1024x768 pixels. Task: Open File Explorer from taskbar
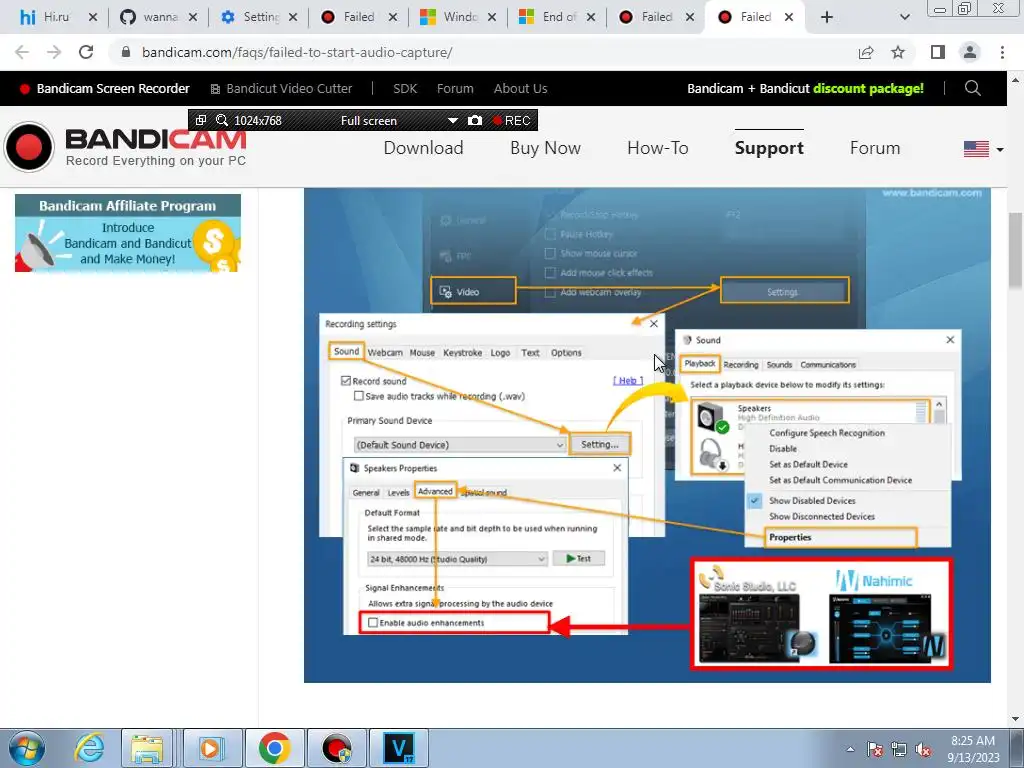point(148,748)
